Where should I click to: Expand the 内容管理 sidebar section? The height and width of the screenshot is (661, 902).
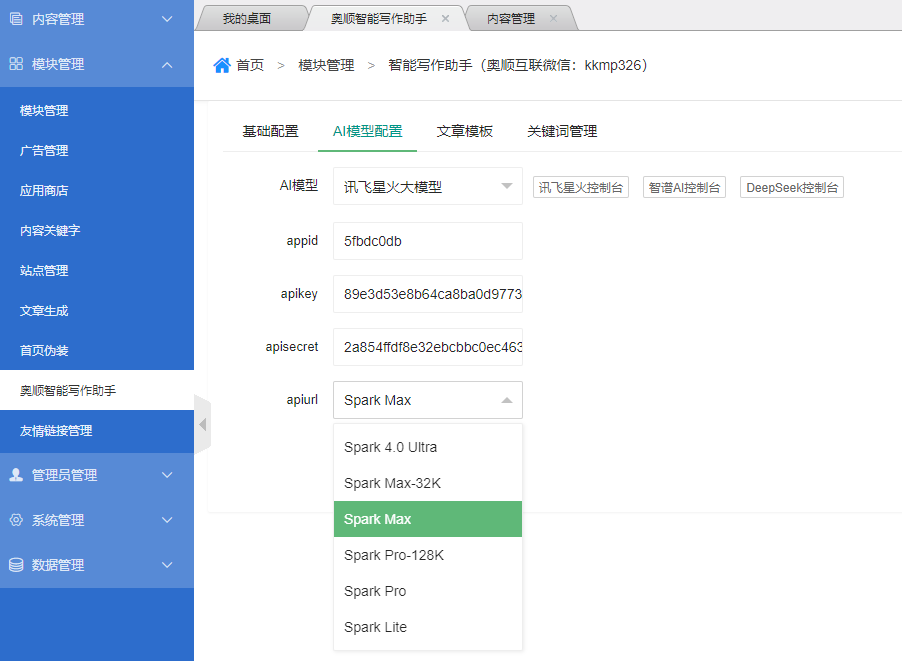click(96, 19)
